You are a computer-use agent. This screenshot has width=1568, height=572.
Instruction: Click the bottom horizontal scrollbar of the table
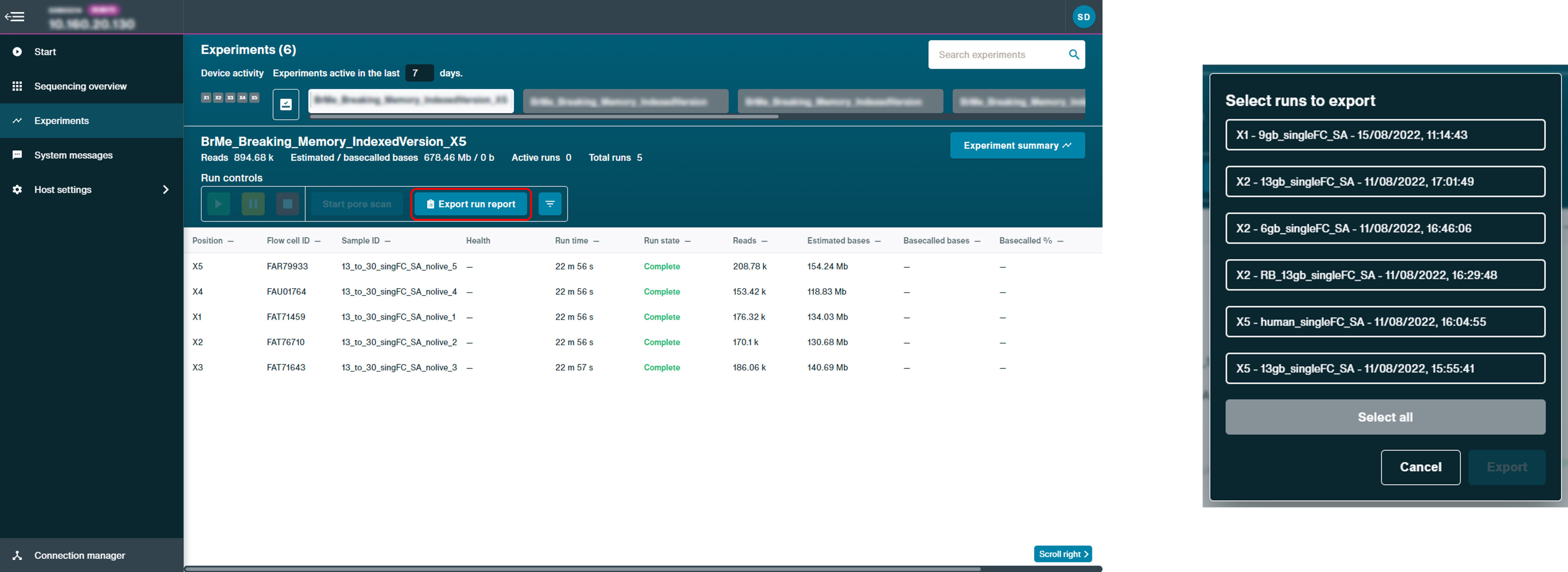point(583,569)
